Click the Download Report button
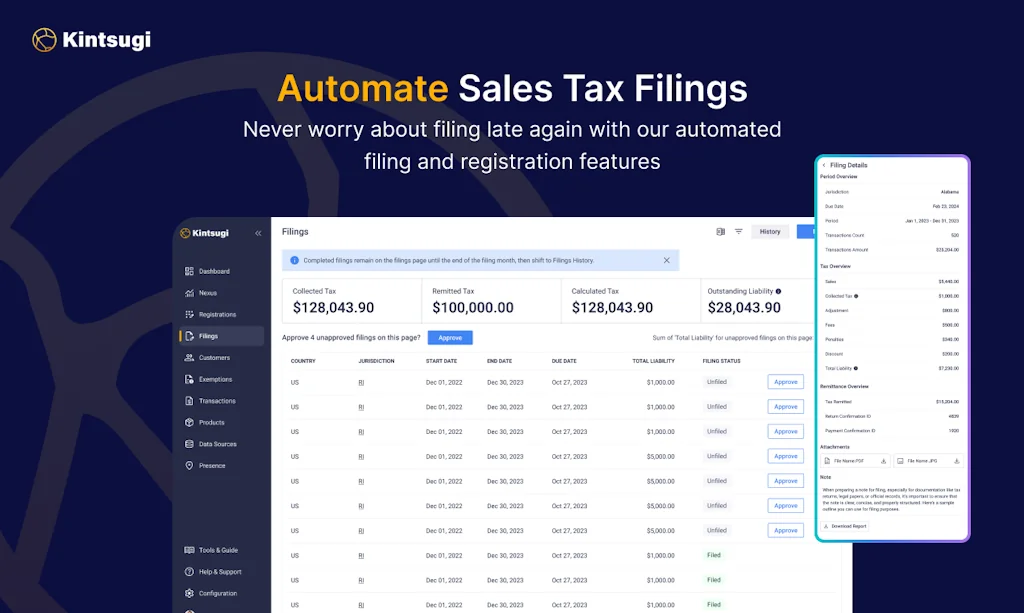 click(x=845, y=526)
